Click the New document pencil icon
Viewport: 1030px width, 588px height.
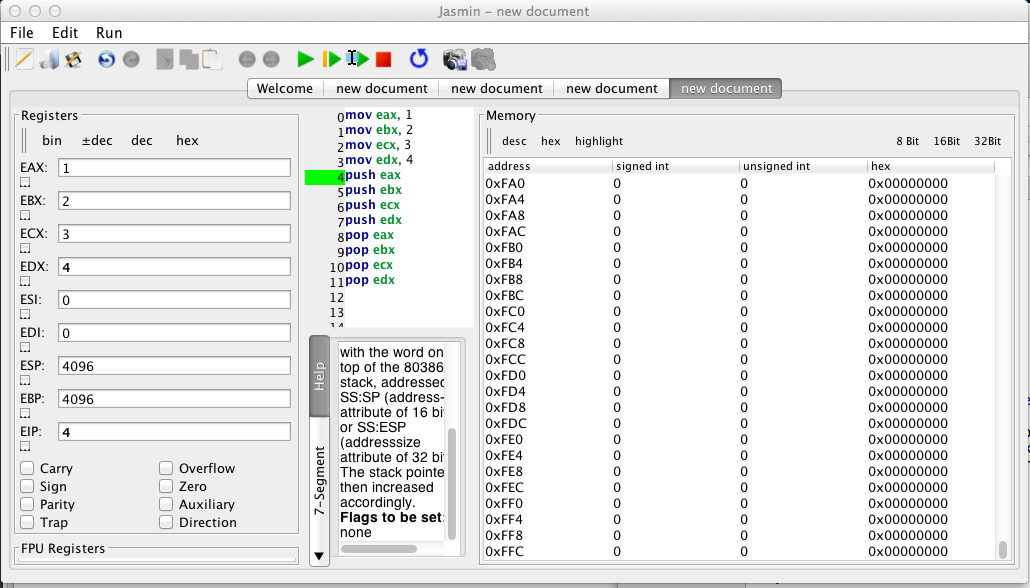point(25,60)
